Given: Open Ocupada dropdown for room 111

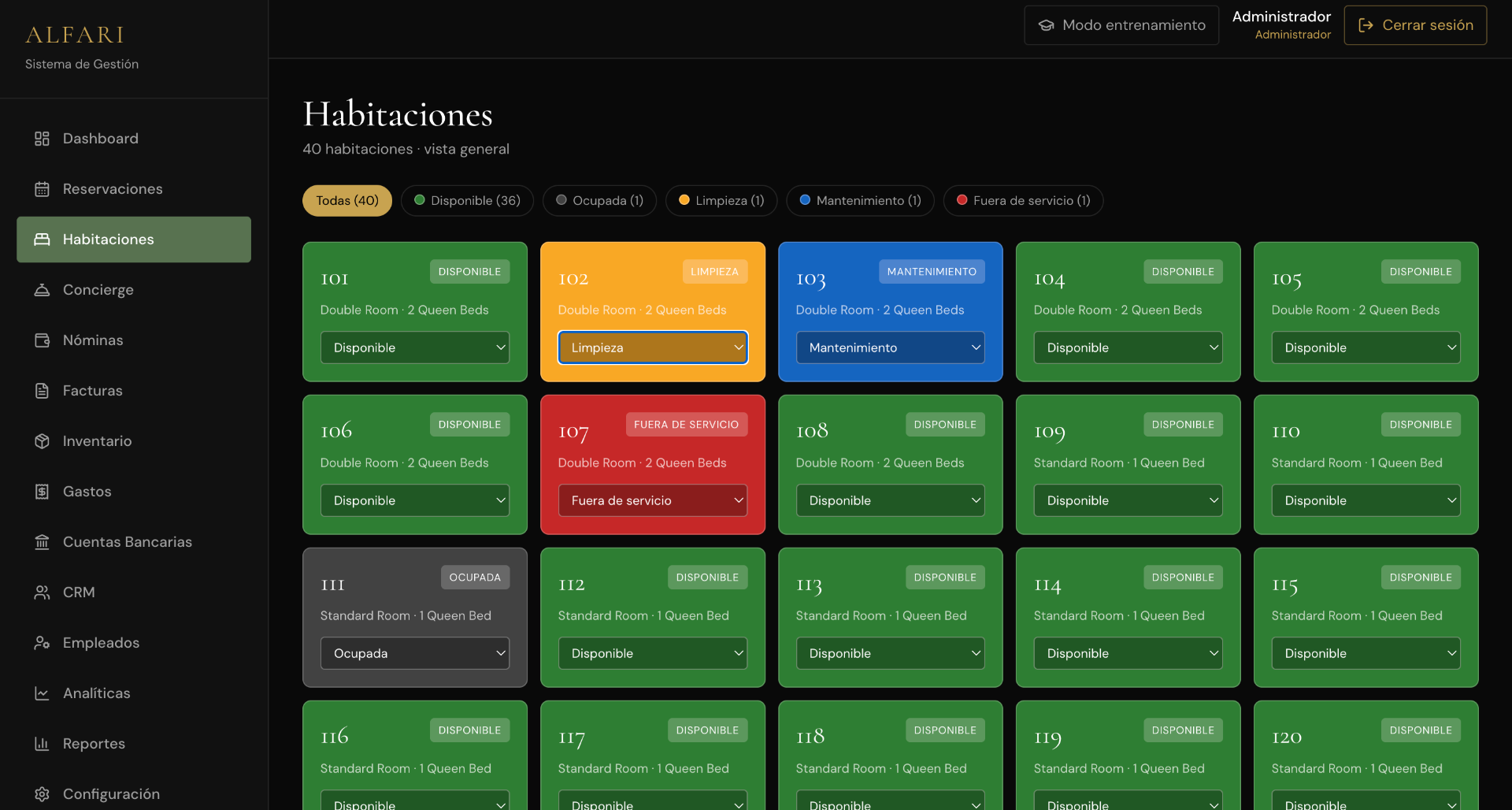Looking at the screenshot, I should [415, 653].
